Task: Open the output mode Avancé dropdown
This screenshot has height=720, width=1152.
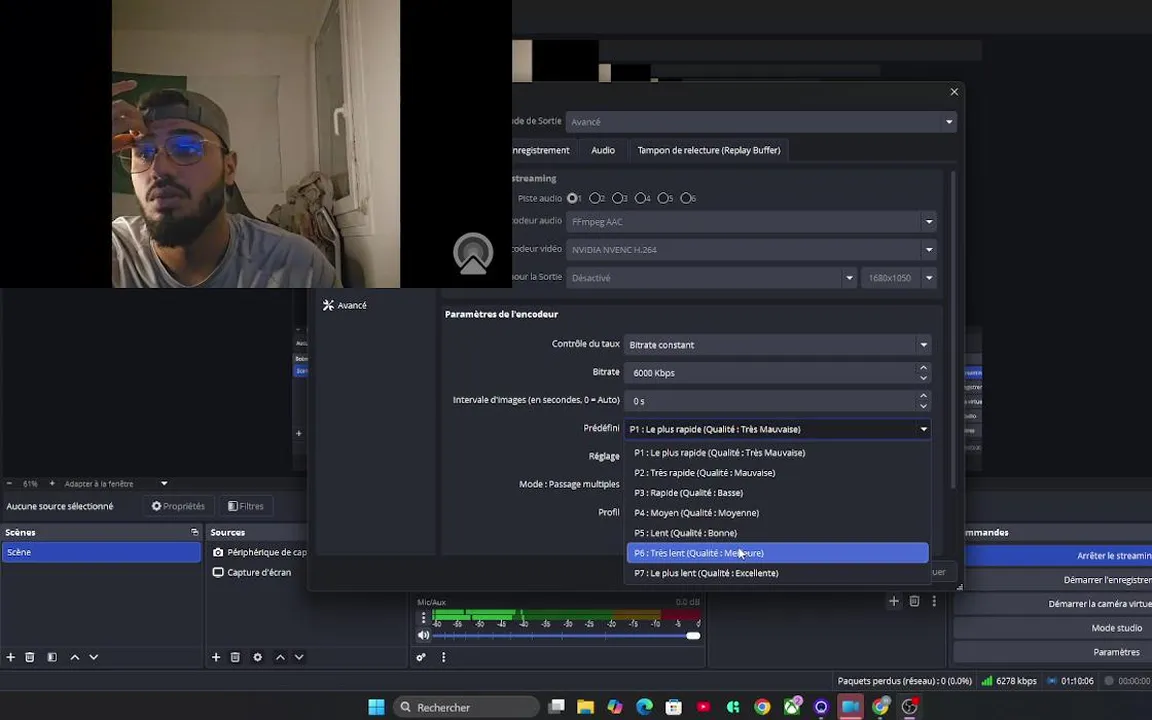Action: (761, 122)
